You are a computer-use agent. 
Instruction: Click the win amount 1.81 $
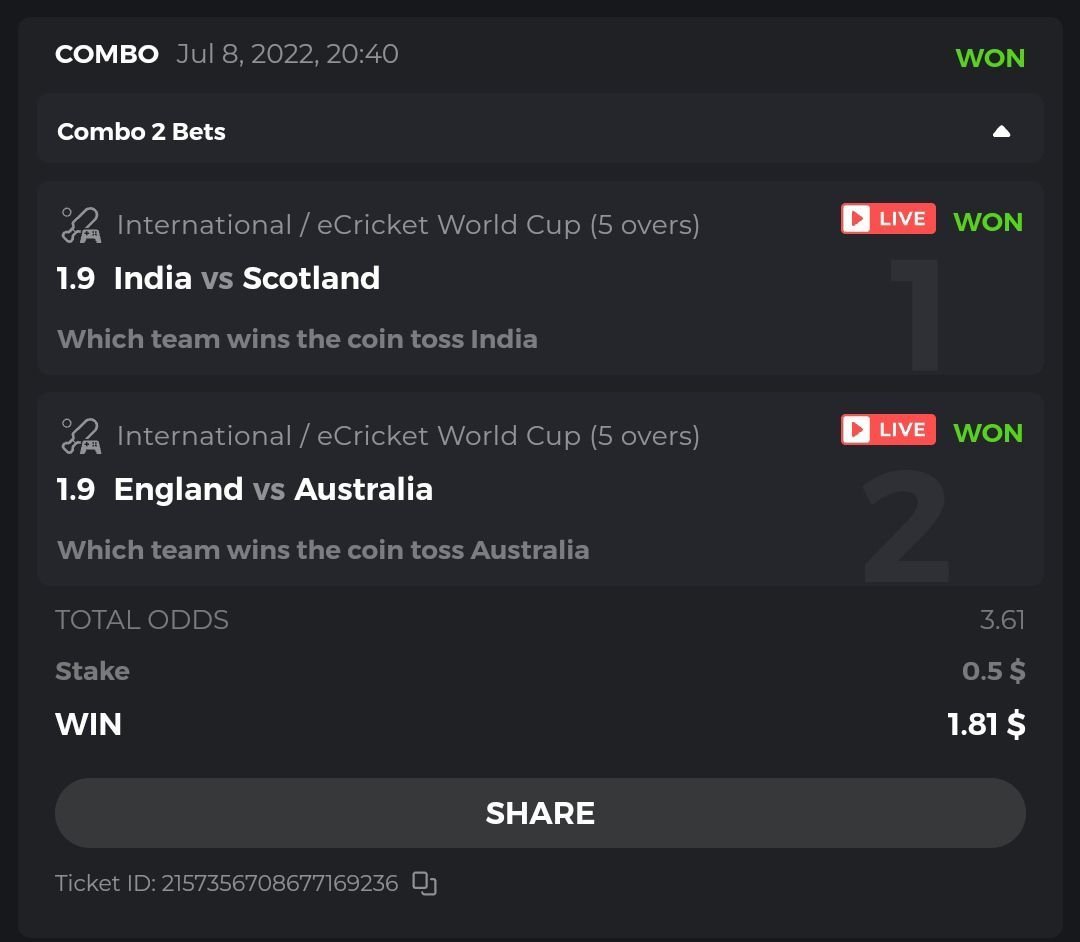tap(986, 724)
